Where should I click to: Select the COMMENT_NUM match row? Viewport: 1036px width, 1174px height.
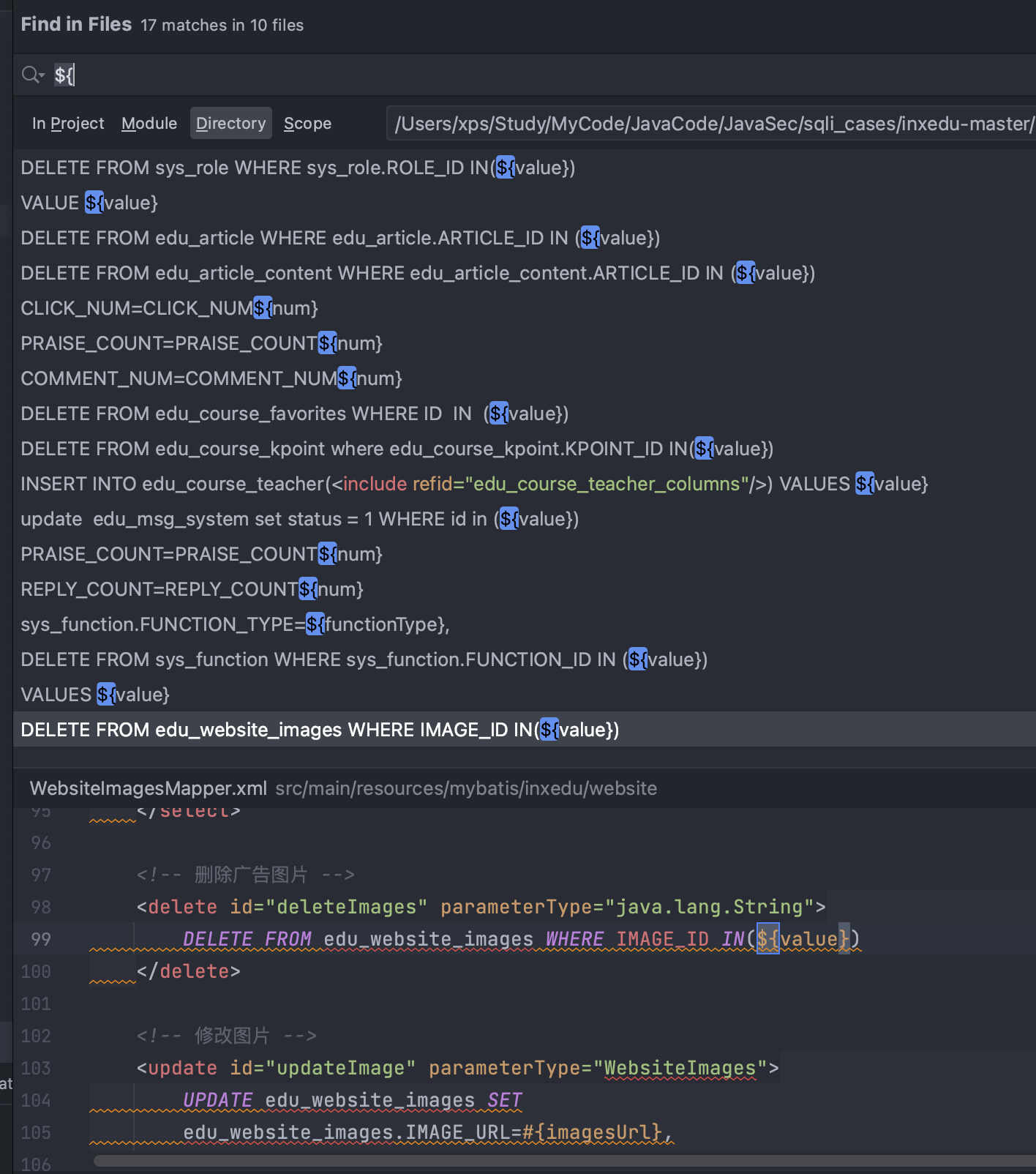click(x=211, y=378)
